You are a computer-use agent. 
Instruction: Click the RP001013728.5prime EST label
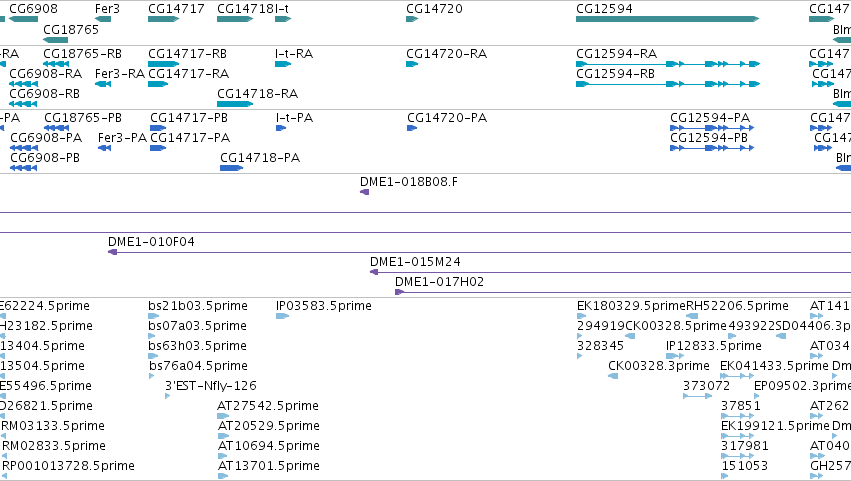pyautogui.click(x=68, y=466)
